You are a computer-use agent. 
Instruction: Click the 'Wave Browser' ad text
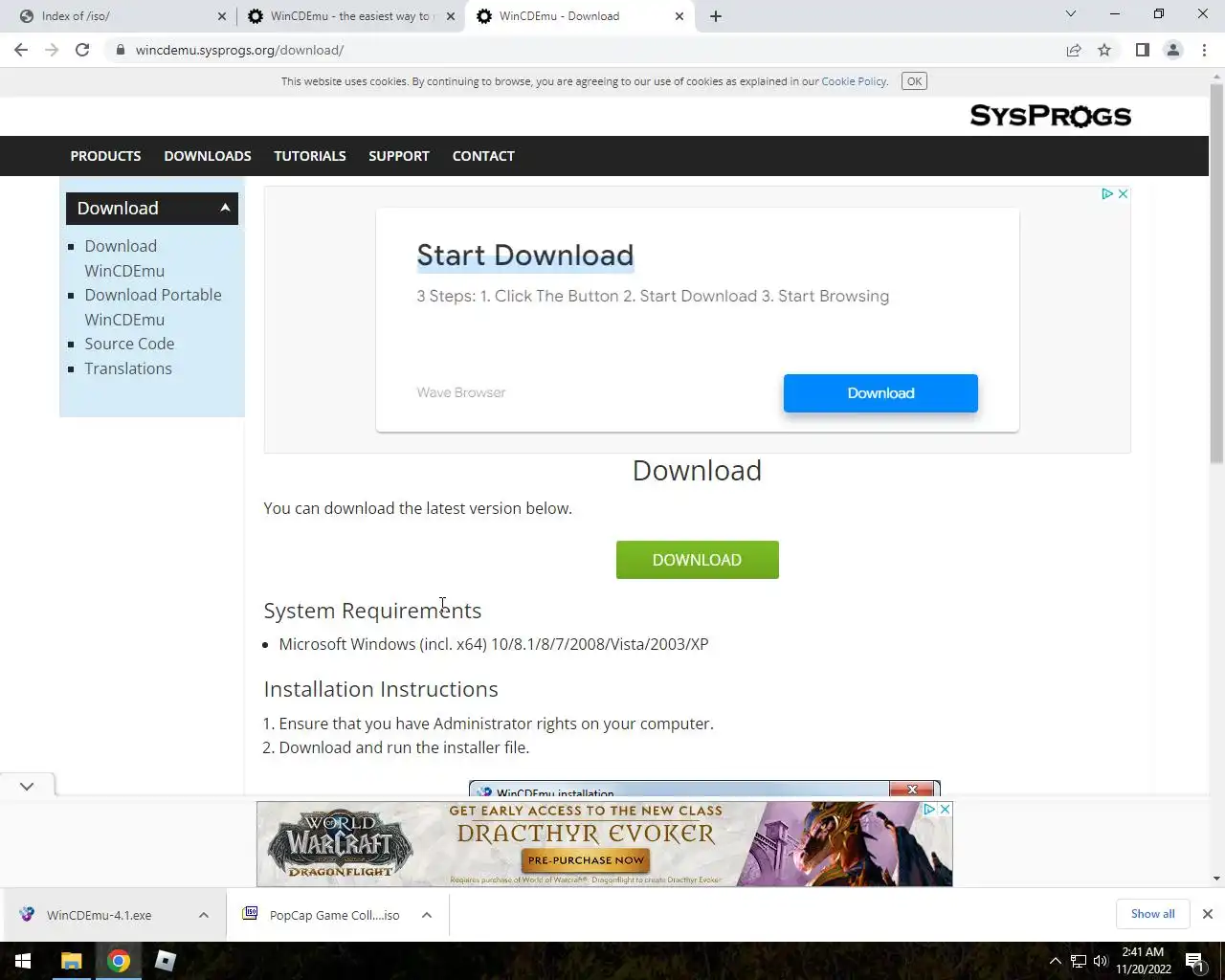point(461,392)
